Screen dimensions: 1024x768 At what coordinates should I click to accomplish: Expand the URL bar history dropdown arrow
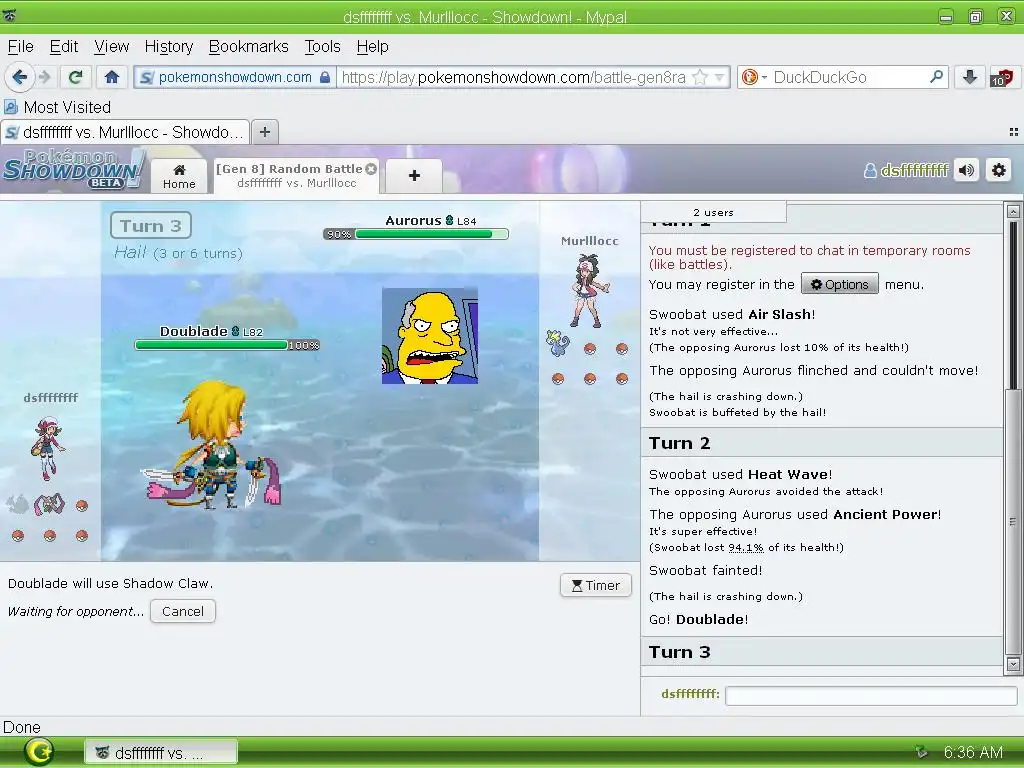719,77
